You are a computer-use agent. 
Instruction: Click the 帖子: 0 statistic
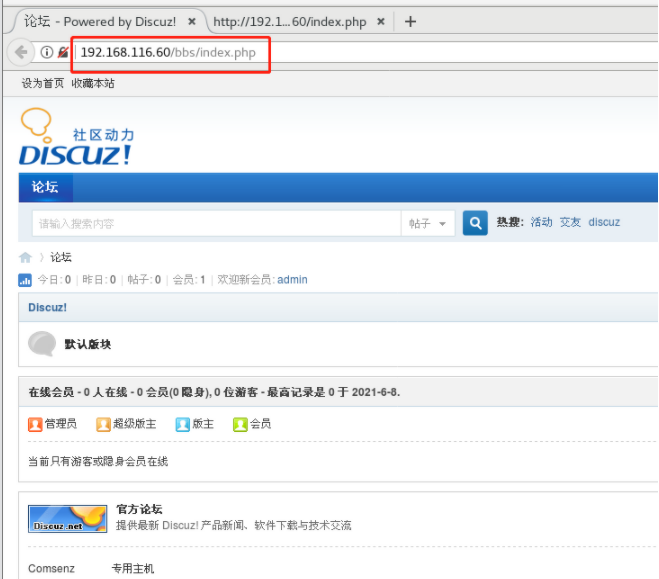(x=144, y=279)
